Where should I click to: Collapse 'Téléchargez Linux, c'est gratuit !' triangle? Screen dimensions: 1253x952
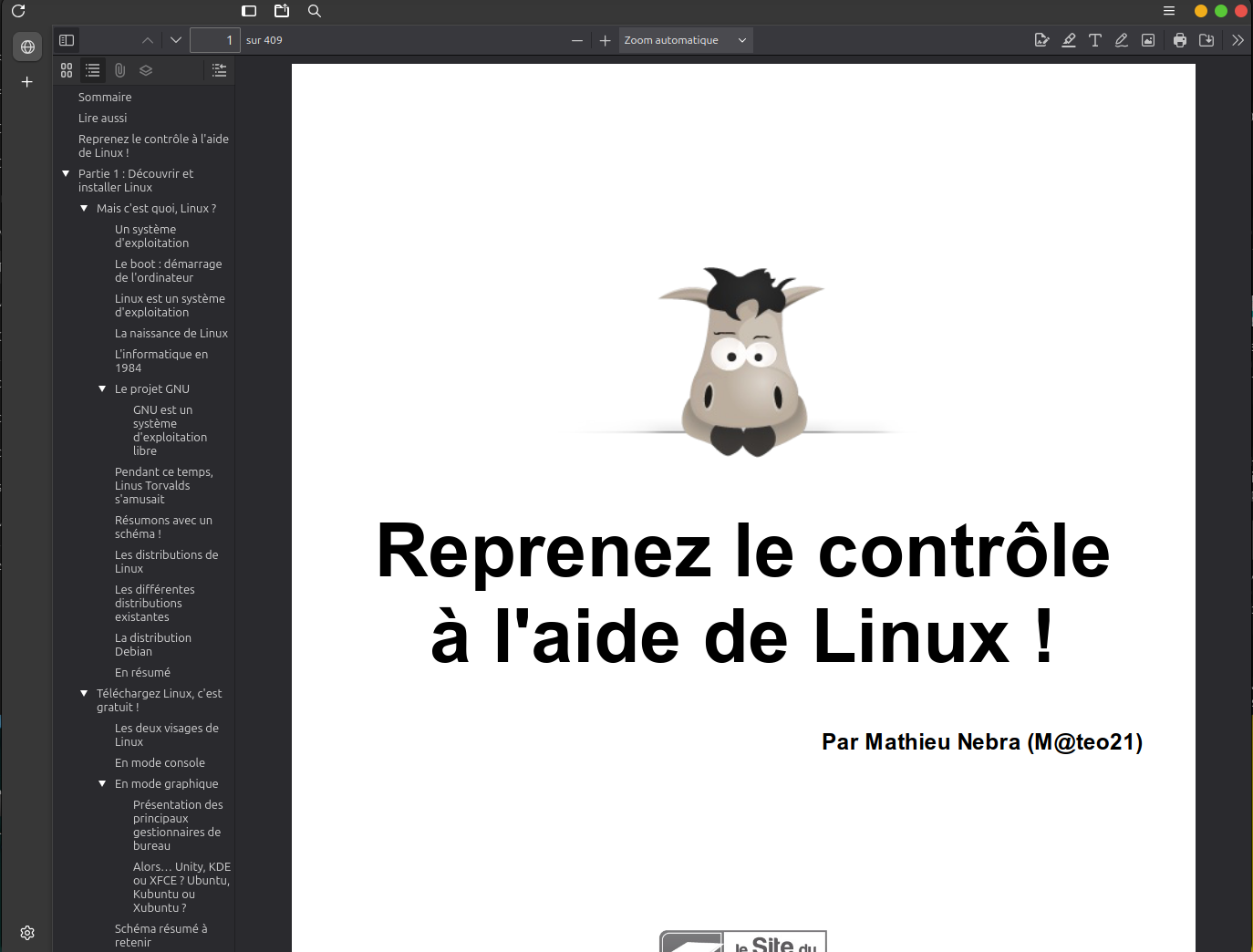pyautogui.click(x=84, y=693)
